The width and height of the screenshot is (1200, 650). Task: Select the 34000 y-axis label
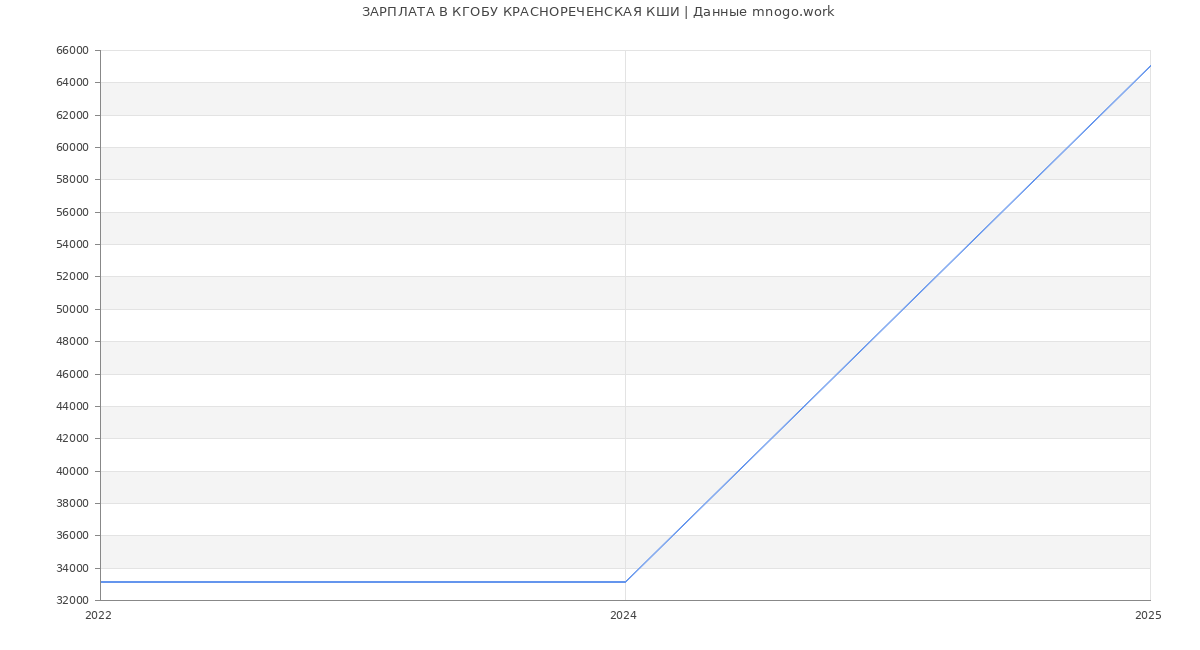(74, 568)
